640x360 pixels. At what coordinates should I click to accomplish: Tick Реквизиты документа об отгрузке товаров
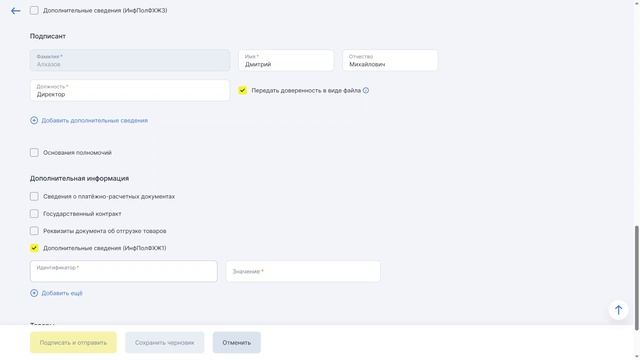pyautogui.click(x=34, y=231)
